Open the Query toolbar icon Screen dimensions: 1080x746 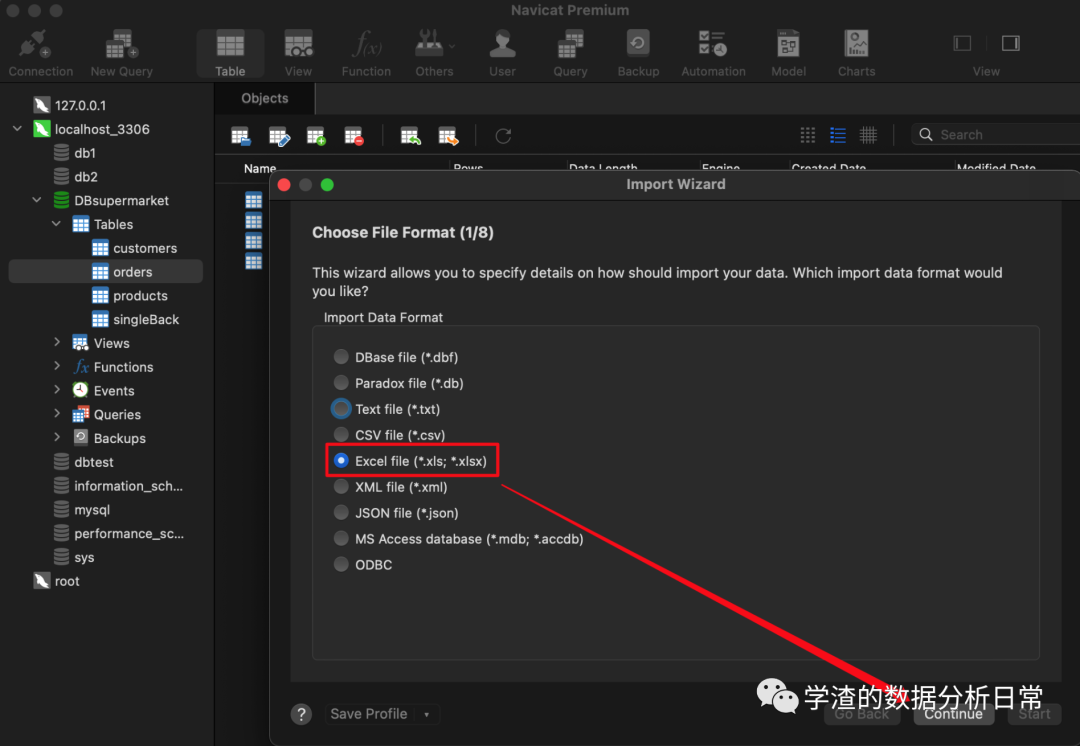click(570, 53)
